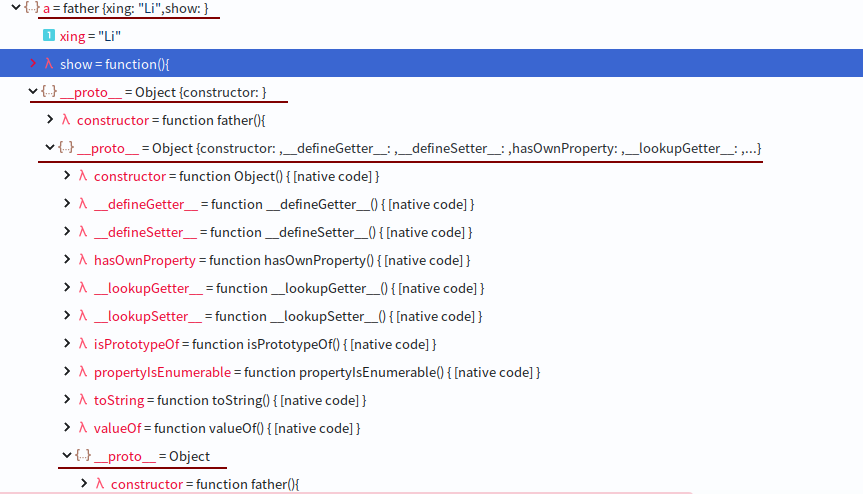Click the lambda icon beside toString

(83, 400)
